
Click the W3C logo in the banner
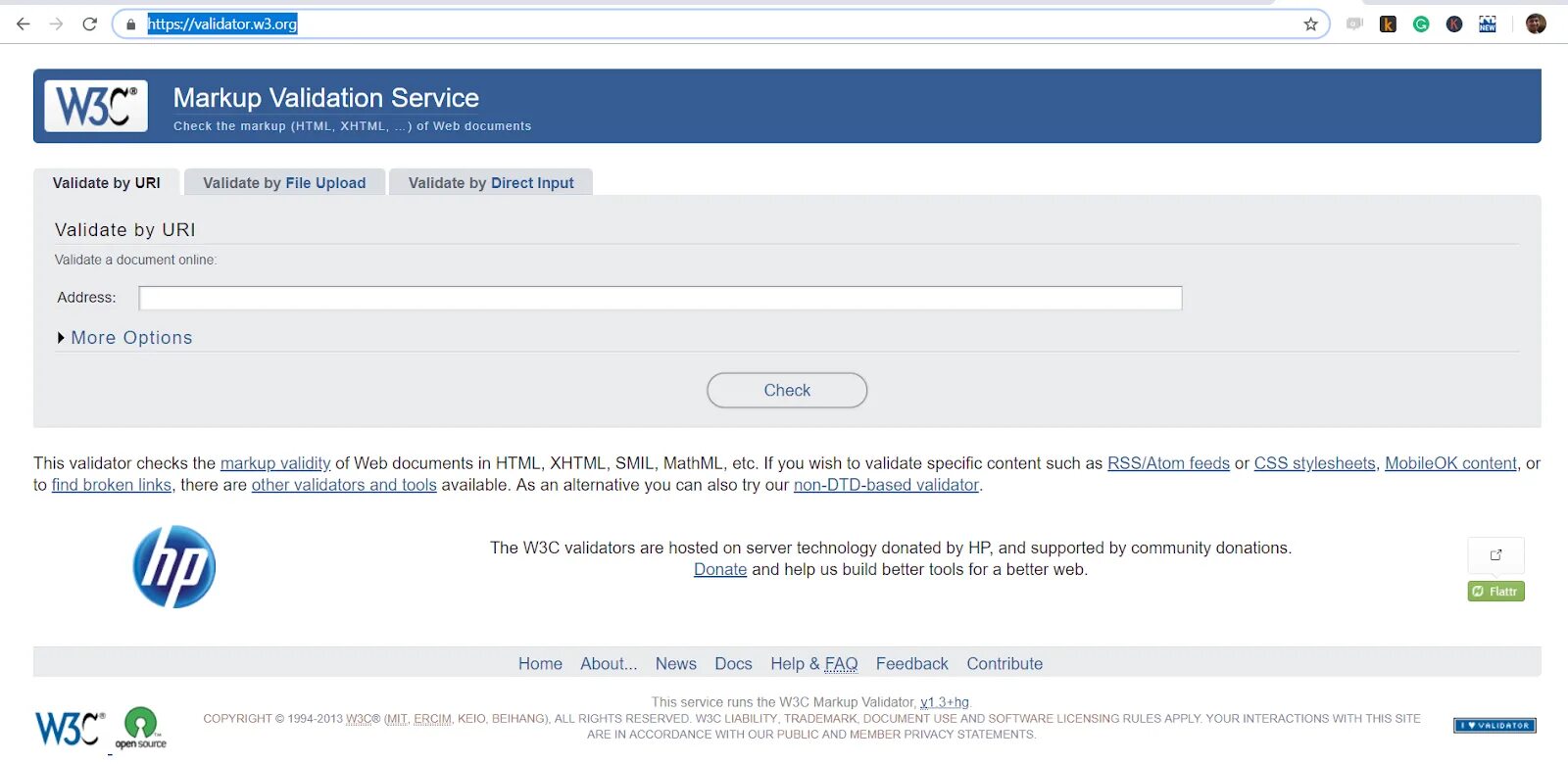96,106
